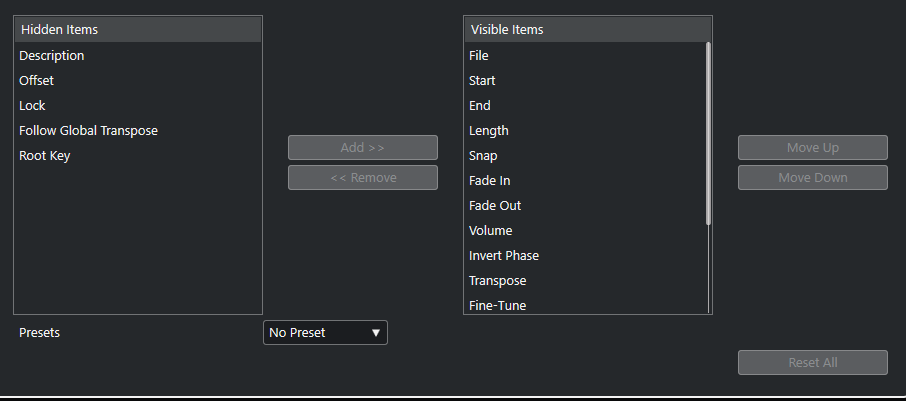
Task: Select Fade Out in Visible Items
Action: tap(495, 206)
